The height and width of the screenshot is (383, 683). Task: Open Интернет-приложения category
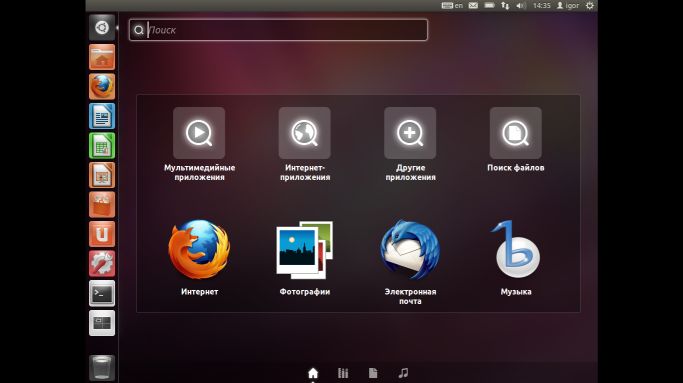[304, 144]
